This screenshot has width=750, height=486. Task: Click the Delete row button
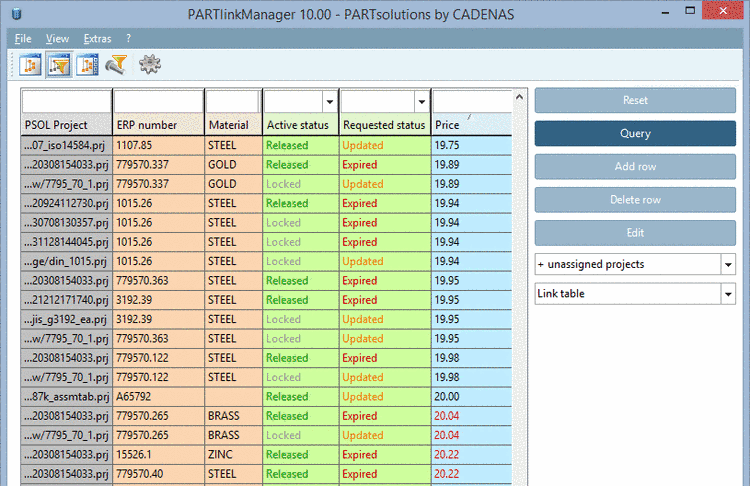click(635, 199)
